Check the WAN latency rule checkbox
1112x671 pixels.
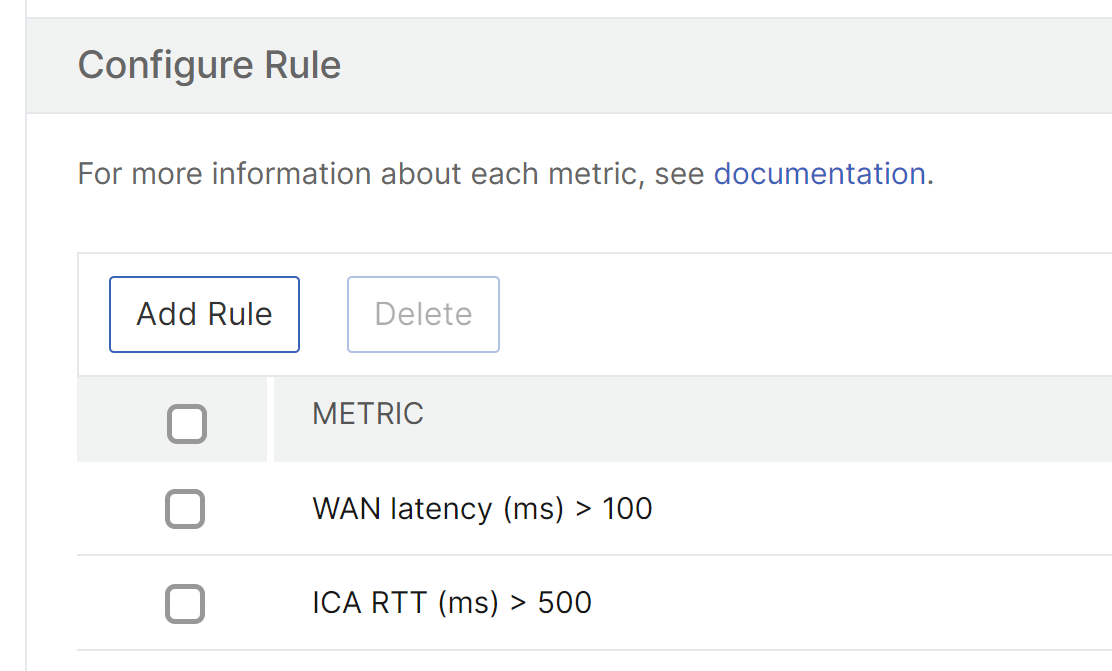click(x=185, y=509)
